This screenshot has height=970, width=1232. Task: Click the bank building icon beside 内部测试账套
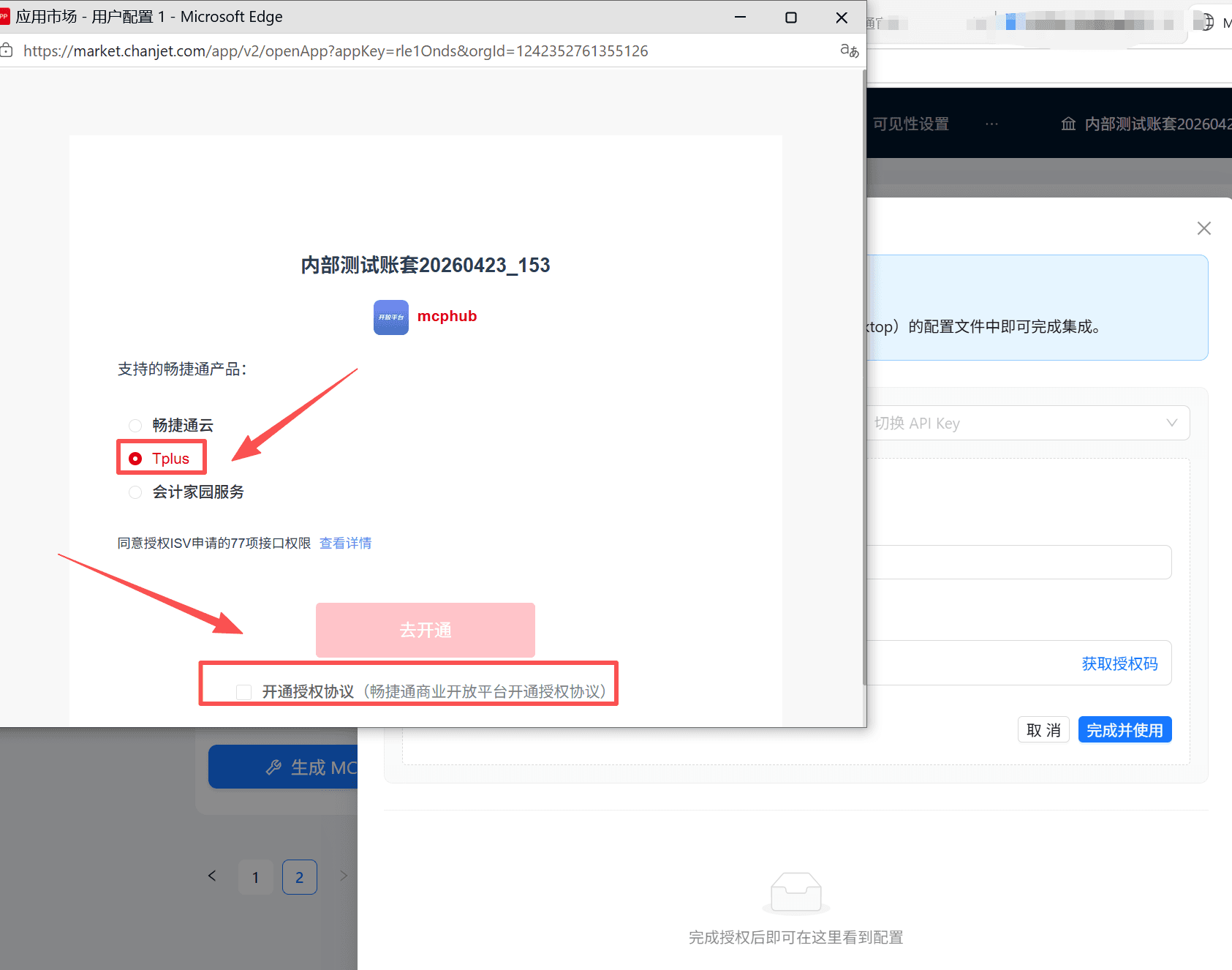[1068, 124]
